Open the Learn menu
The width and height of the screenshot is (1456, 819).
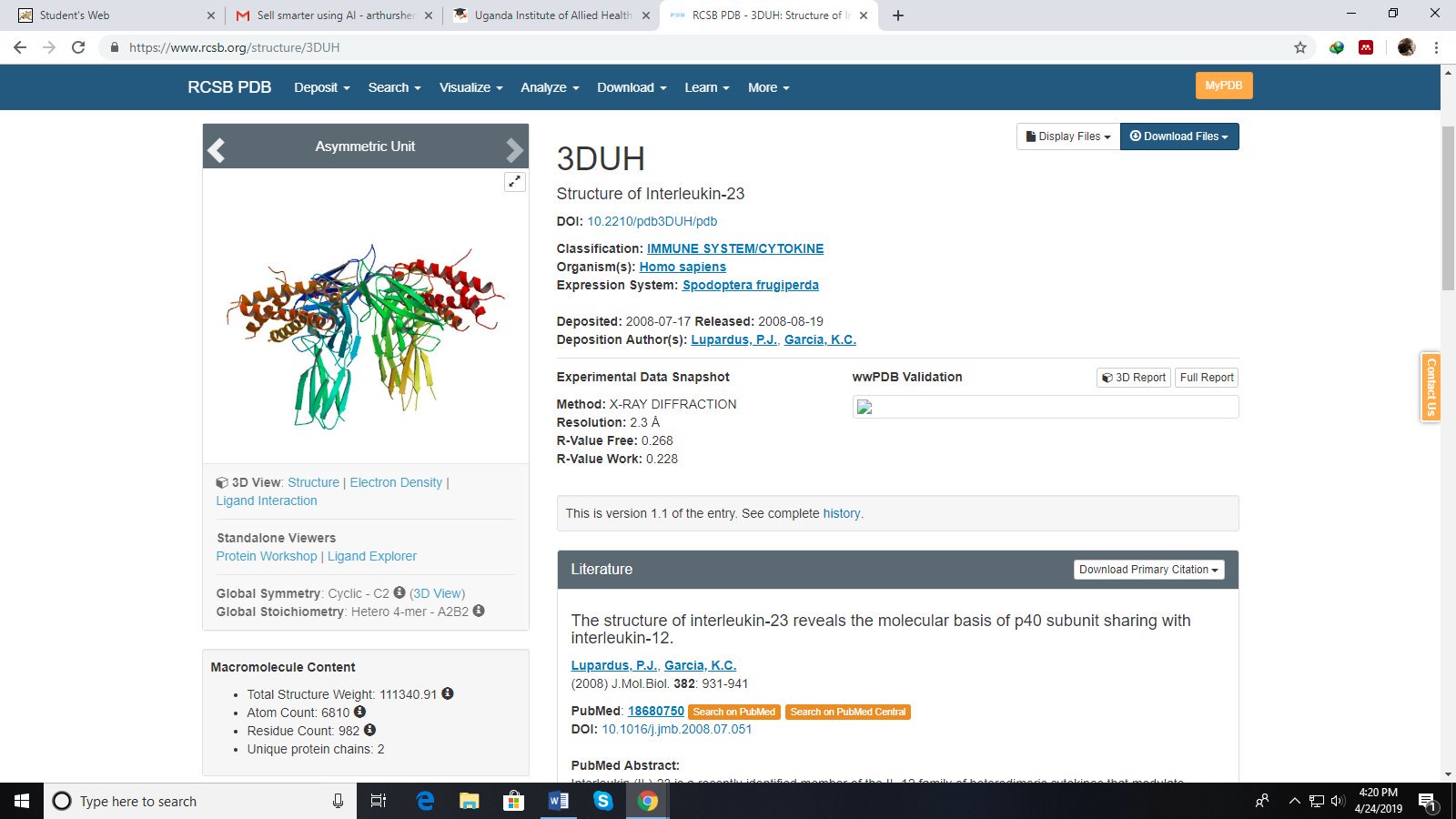[707, 87]
